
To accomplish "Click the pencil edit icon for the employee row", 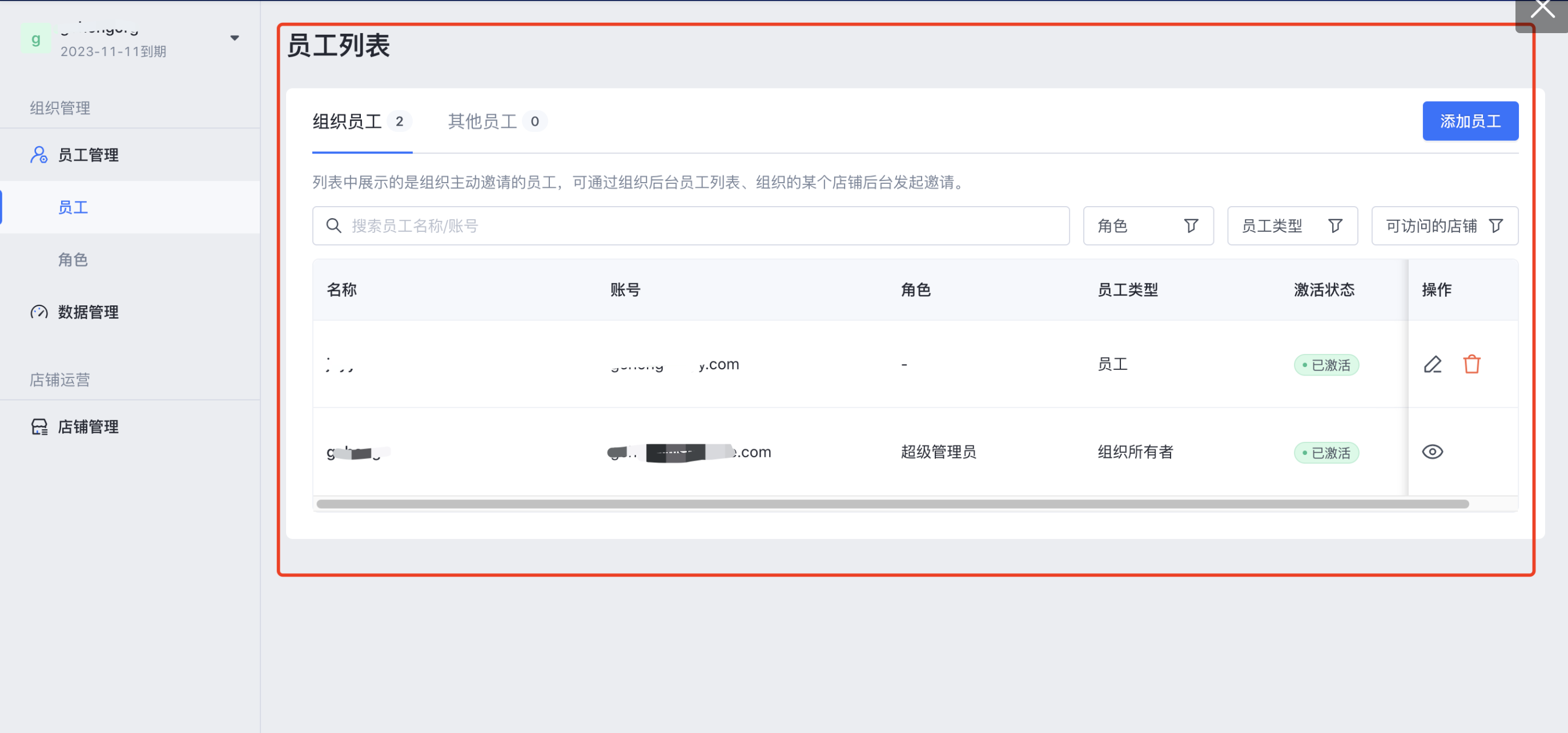I will [x=1432, y=364].
